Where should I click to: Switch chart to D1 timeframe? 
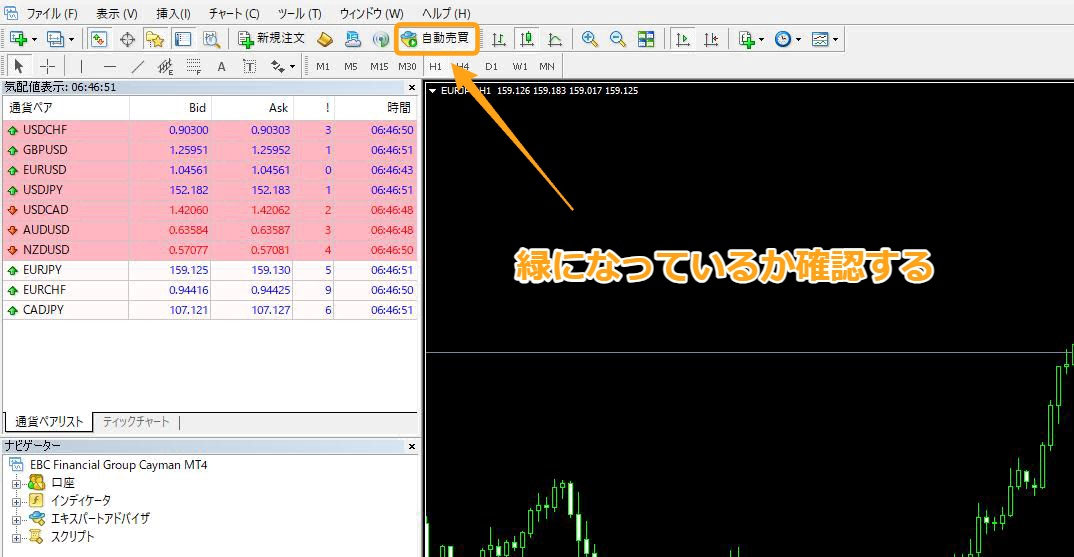[491, 66]
